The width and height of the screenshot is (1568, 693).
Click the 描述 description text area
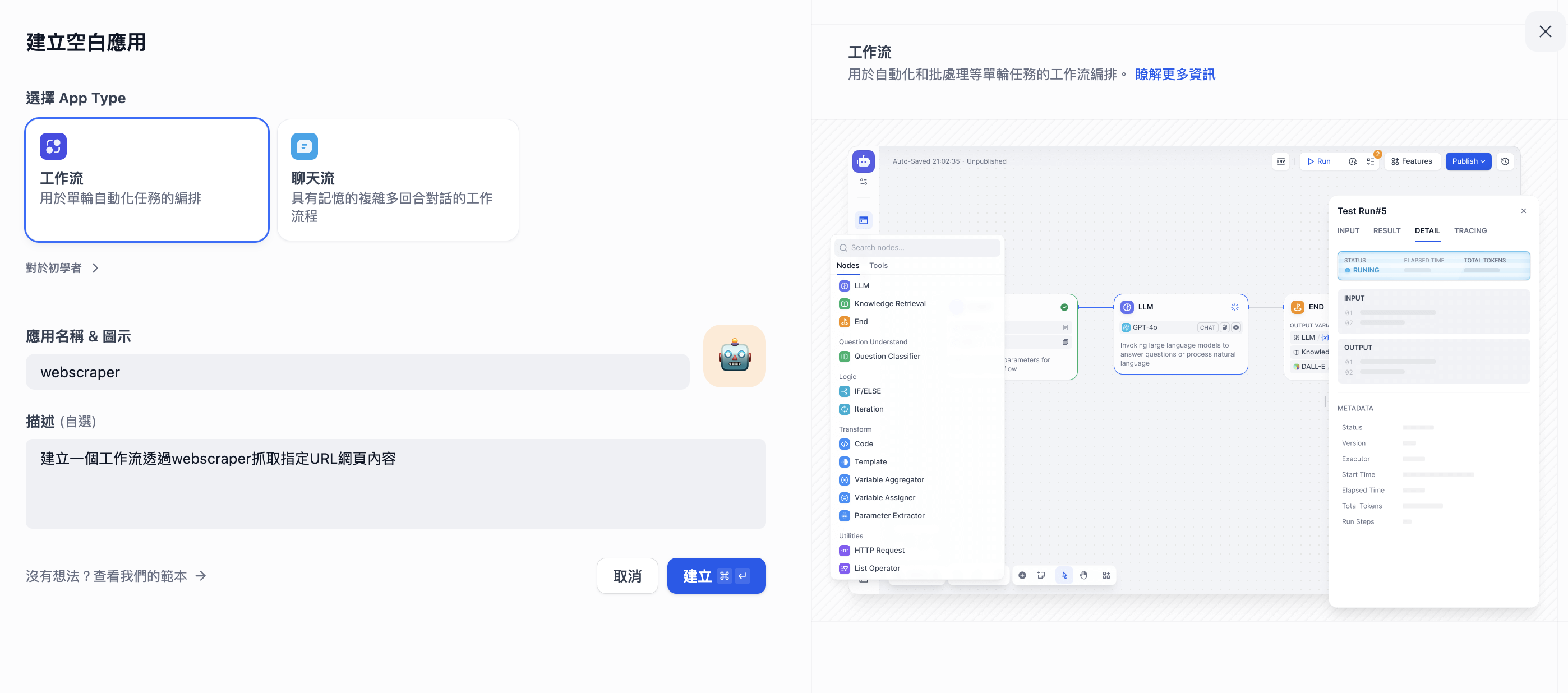click(395, 484)
